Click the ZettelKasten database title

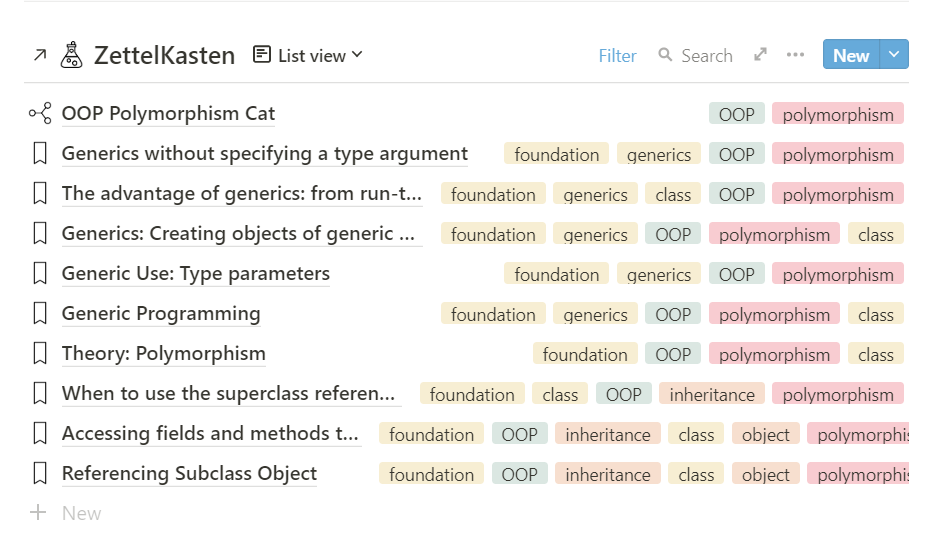tap(164, 55)
